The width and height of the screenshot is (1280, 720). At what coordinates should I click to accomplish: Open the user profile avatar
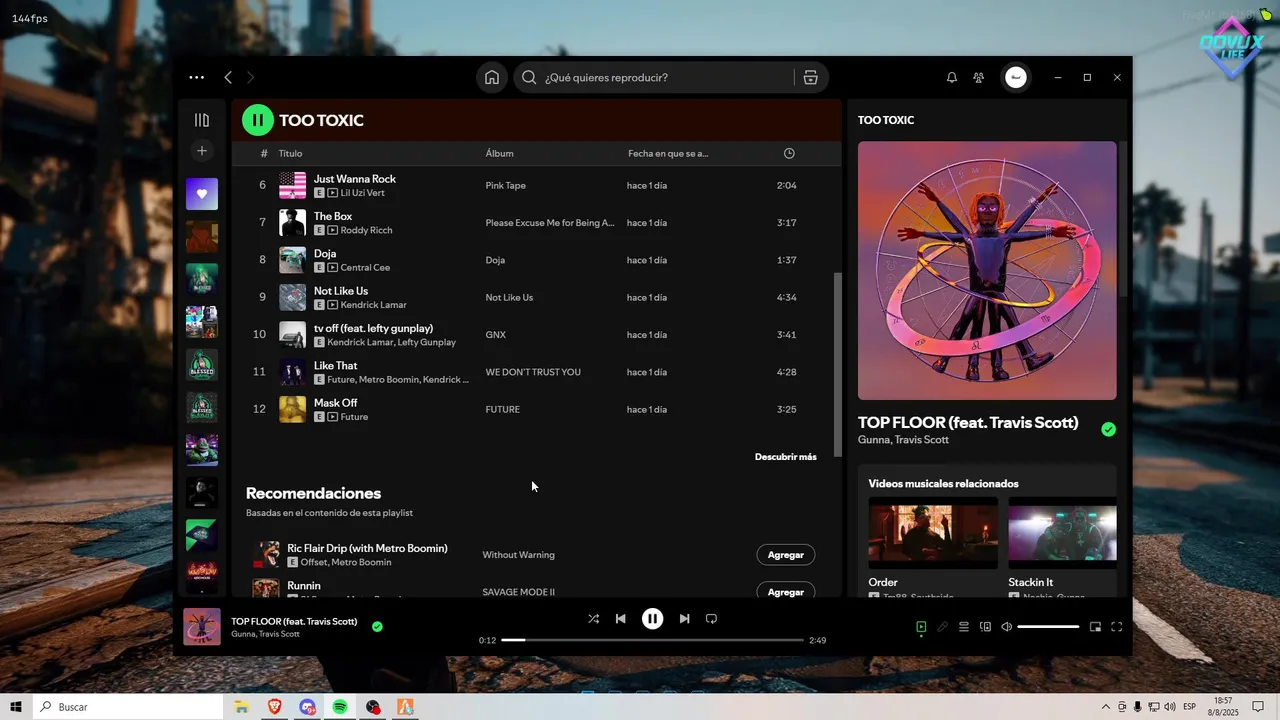point(1015,77)
